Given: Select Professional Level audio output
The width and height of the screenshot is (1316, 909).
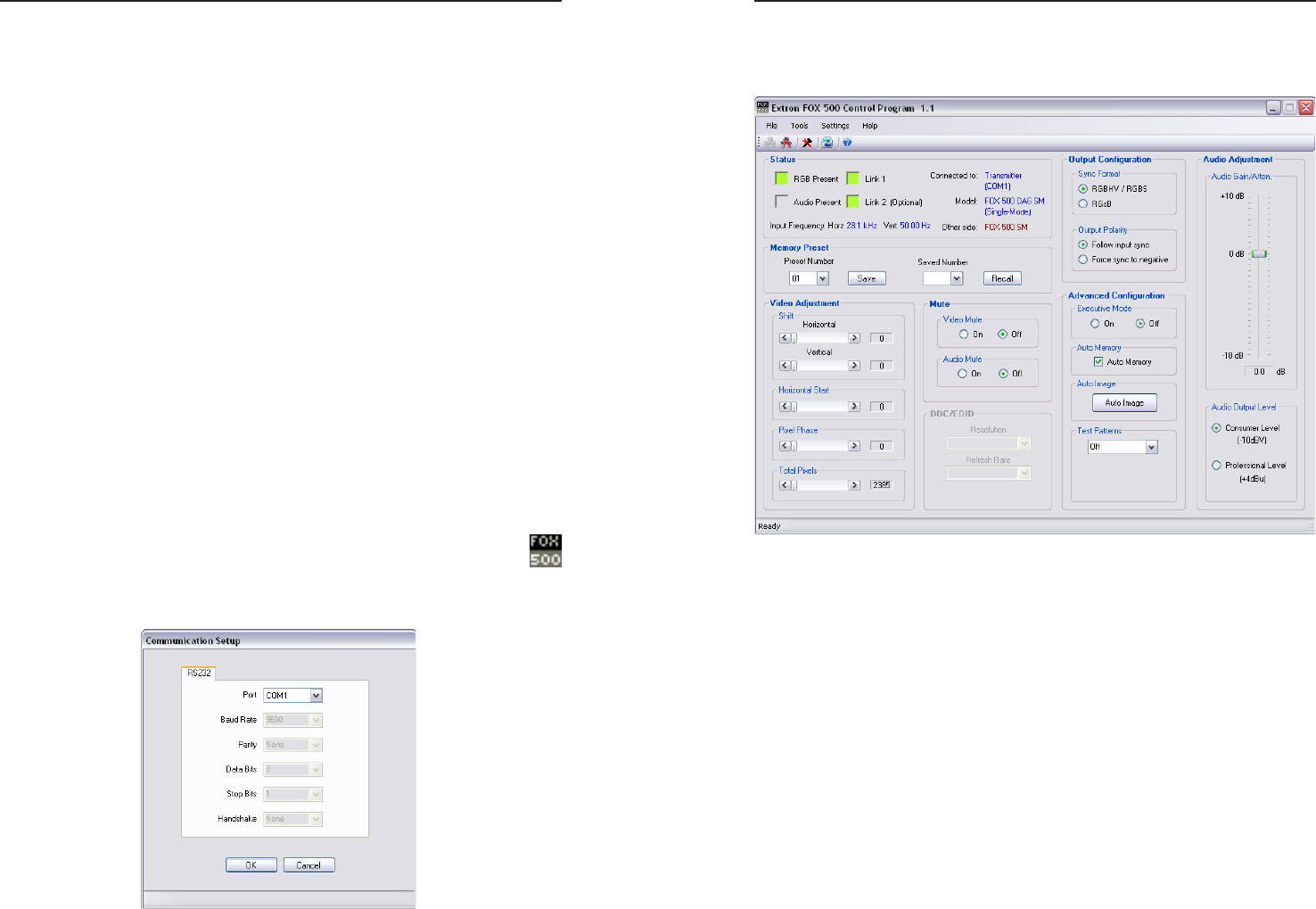Looking at the screenshot, I should pyautogui.click(x=1216, y=466).
